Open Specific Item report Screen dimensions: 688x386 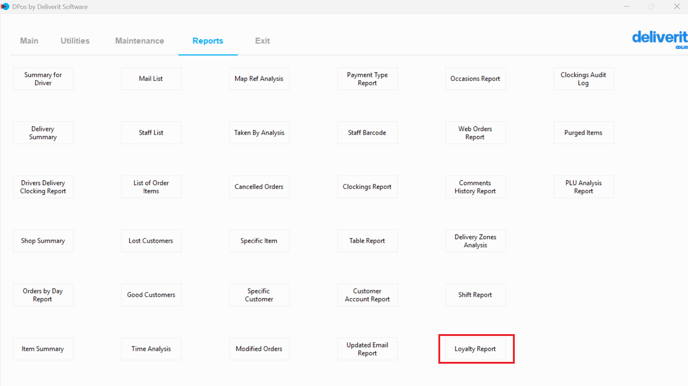tap(259, 240)
